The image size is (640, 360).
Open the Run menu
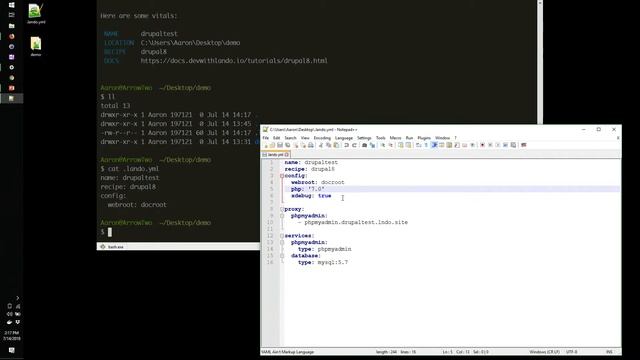[409, 138]
